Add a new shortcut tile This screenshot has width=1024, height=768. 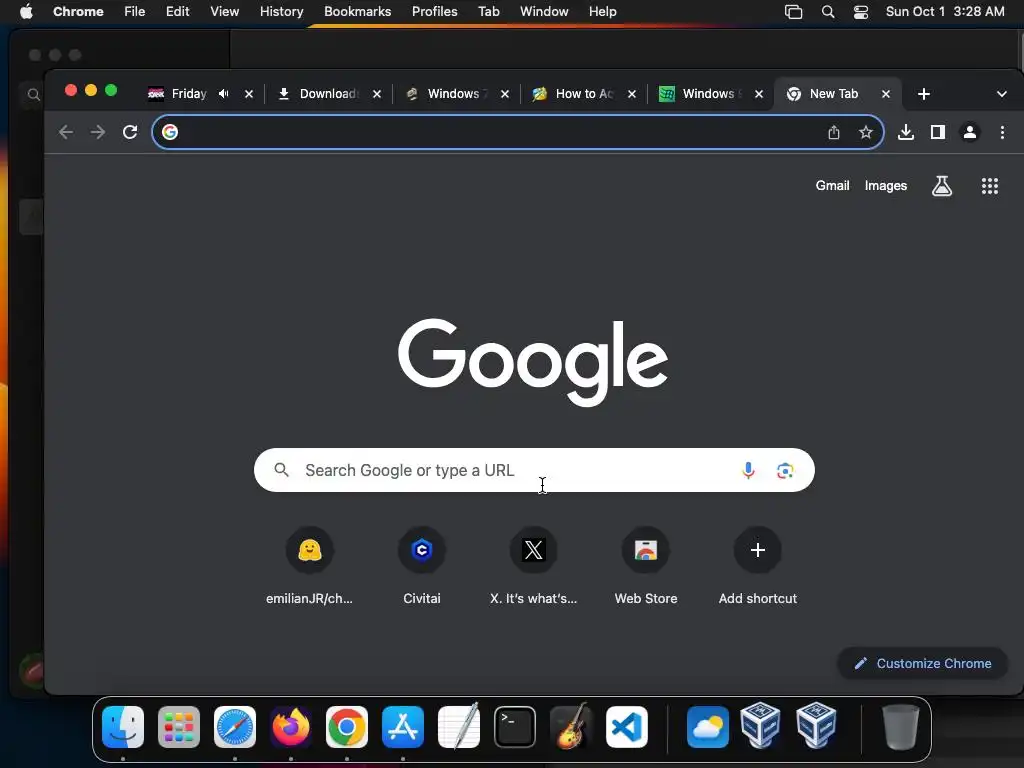click(x=758, y=566)
